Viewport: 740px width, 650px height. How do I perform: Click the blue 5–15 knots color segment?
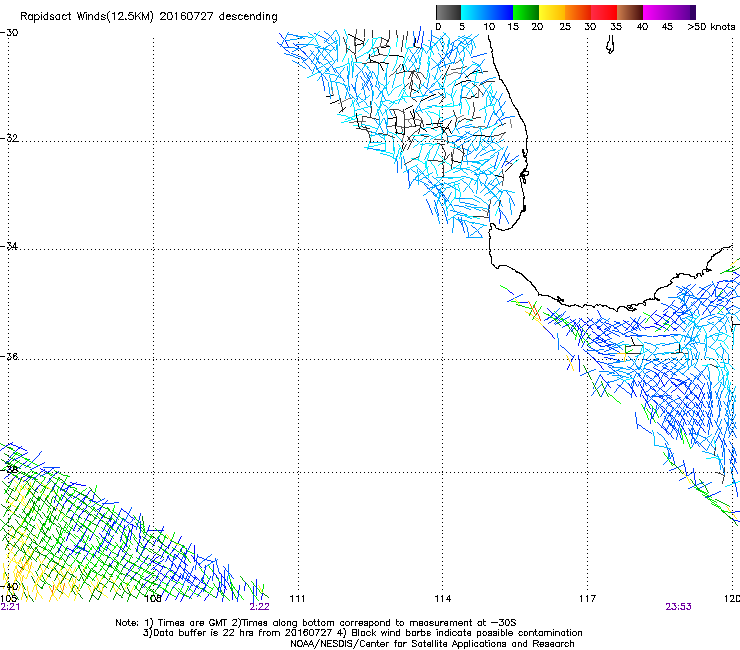tap(487, 12)
